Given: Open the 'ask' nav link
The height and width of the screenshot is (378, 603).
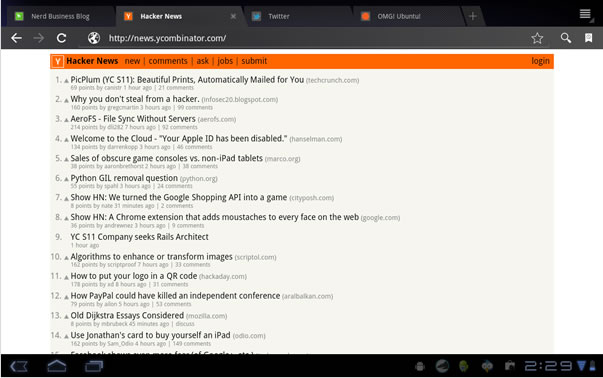Looking at the screenshot, I should click(203, 61).
